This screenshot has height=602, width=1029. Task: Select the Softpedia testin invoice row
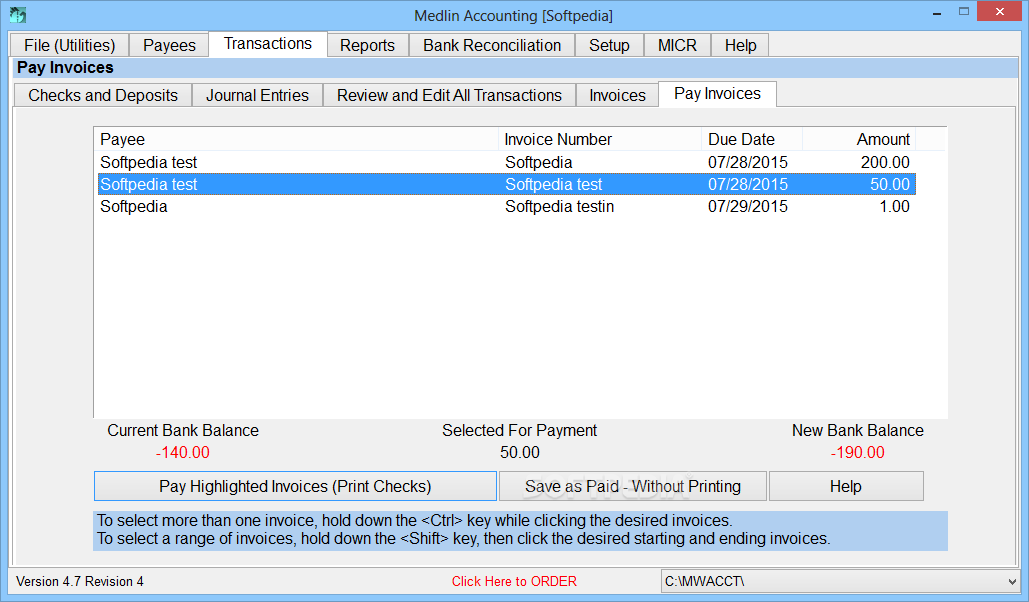[x=506, y=206]
